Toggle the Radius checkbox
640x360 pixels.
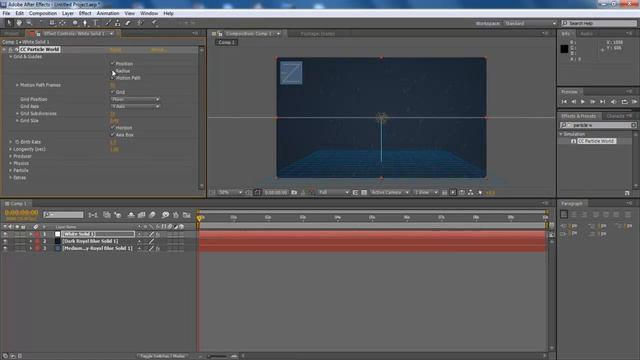(113, 71)
